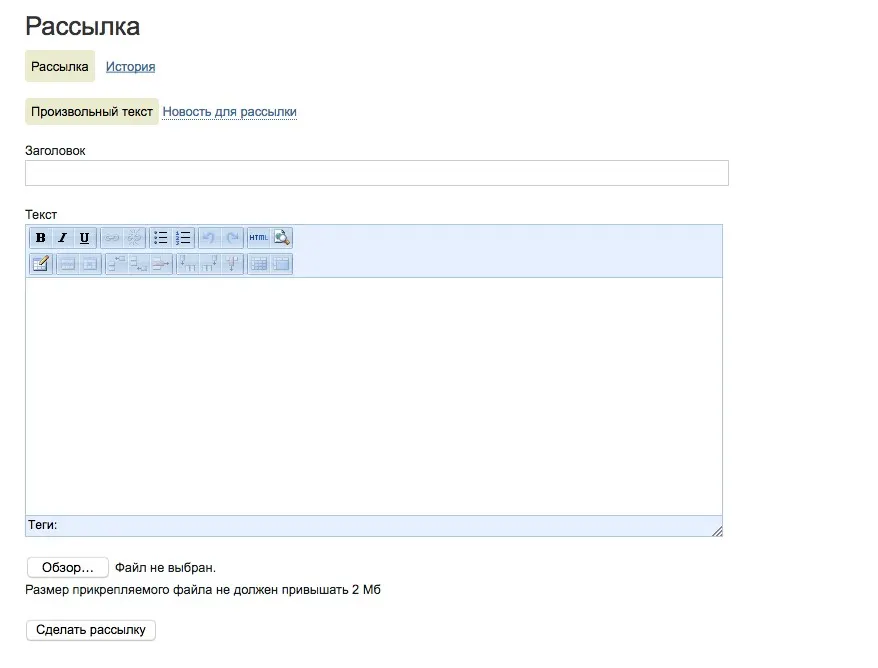Click the insert link icon
The image size is (878, 668).
click(112, 238)
